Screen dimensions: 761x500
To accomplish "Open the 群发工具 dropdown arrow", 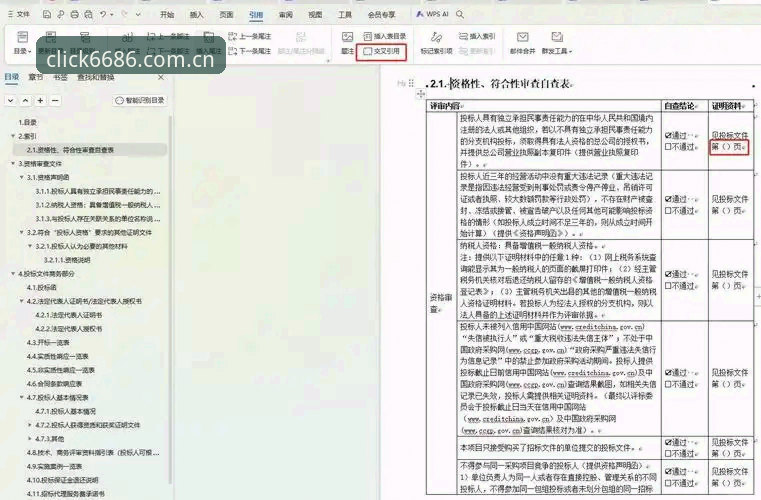I will coord(570,51).
